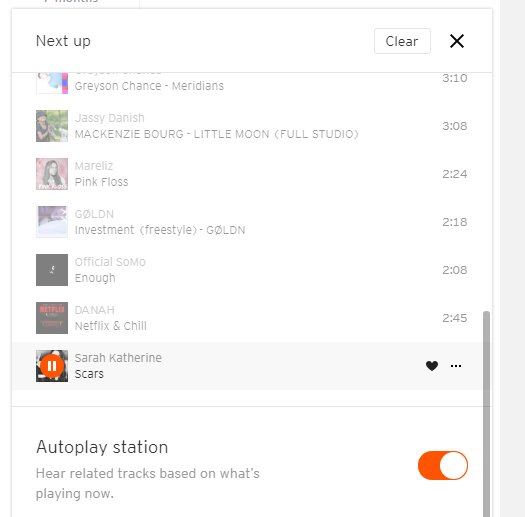Open the Sarah Katherine artist link
This screenshot has width=525, height=517.
click(118, 358)
